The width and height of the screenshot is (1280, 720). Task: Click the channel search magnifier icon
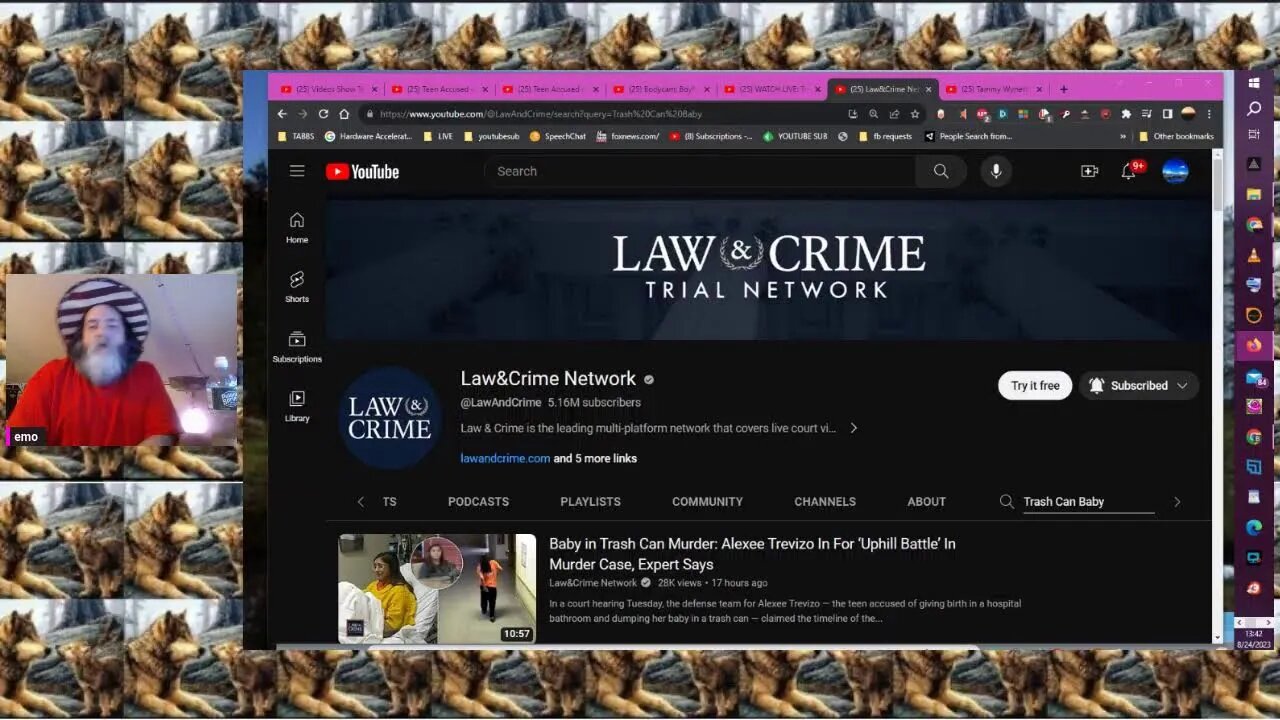point(1007,501)
